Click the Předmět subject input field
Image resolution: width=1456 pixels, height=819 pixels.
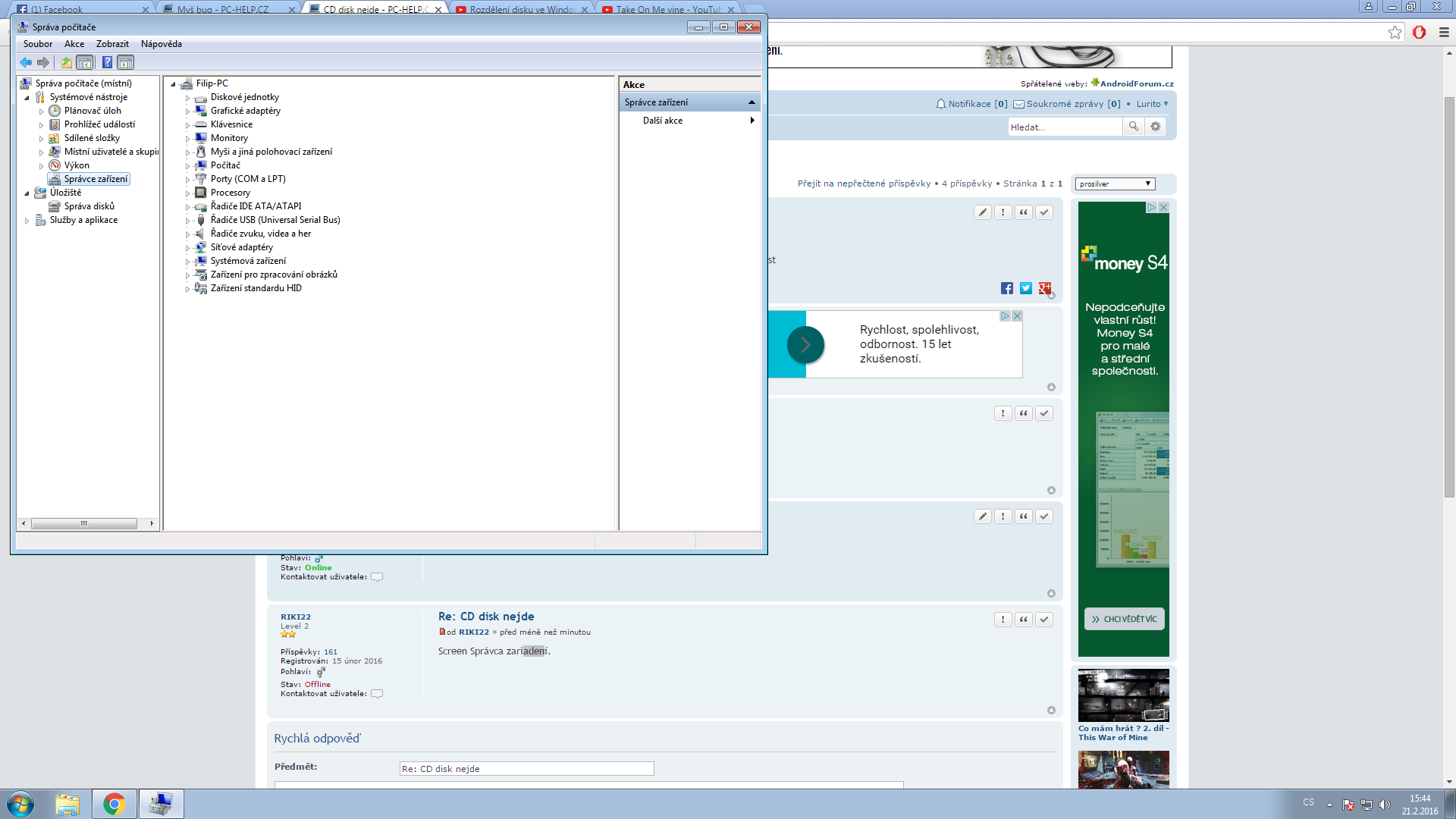click(x=526, y=769)
